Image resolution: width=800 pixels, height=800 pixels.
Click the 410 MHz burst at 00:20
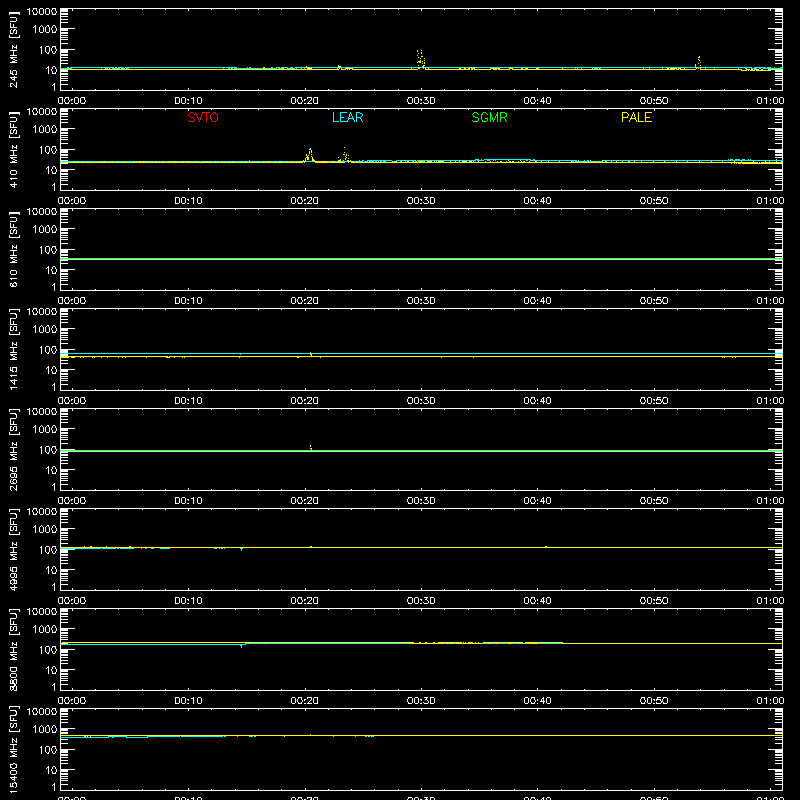[309, 155]
